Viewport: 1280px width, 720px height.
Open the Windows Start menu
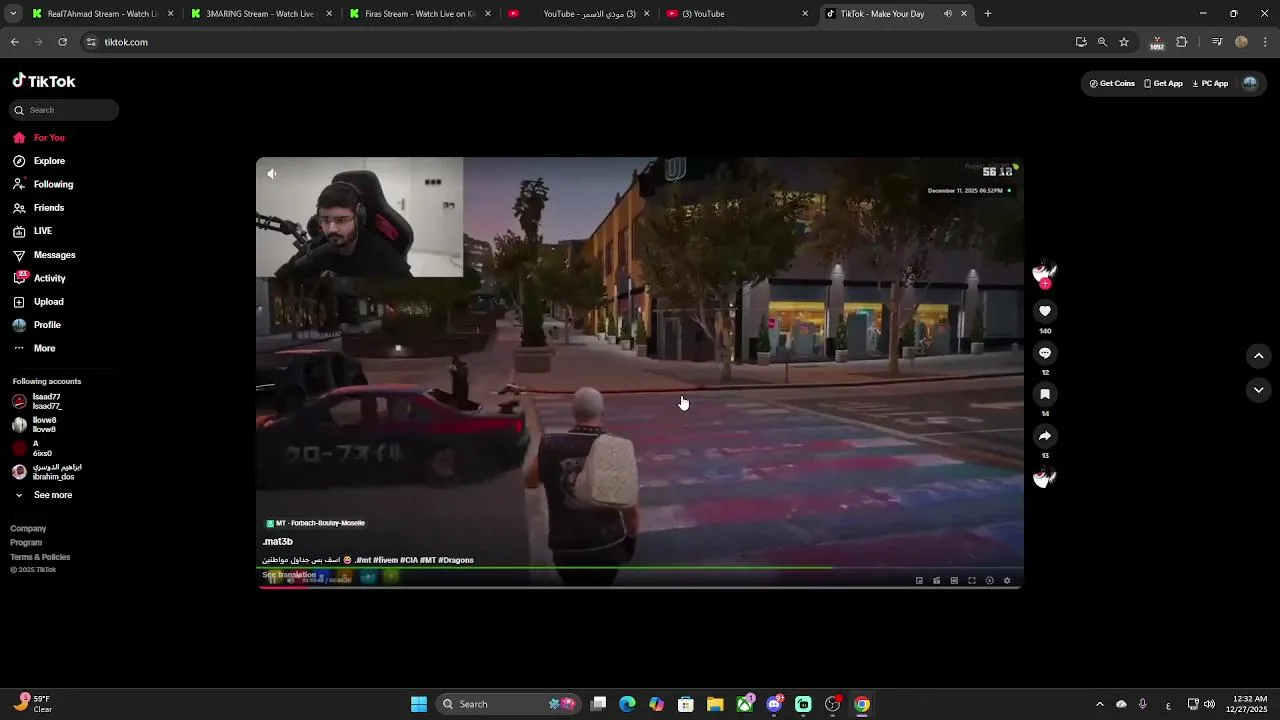click(419, 704)
